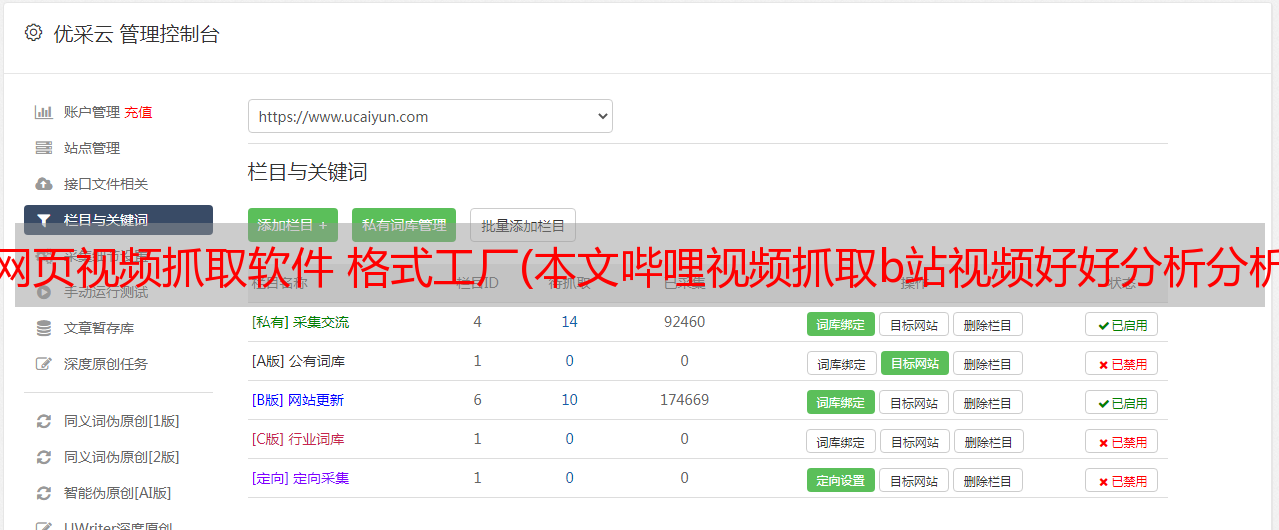The height and width of the screenshot is (530, 1279).
Task: Open the [私有] 采集交流 column link
Action: [300, 322]
